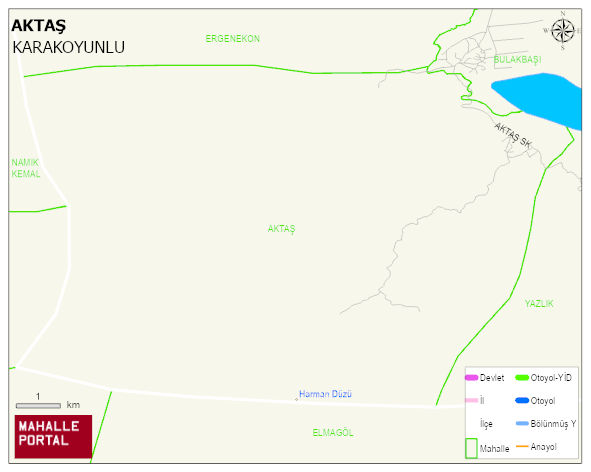Click the 1 km scale bar
The image size is (591, 472).
coord(38,406)
